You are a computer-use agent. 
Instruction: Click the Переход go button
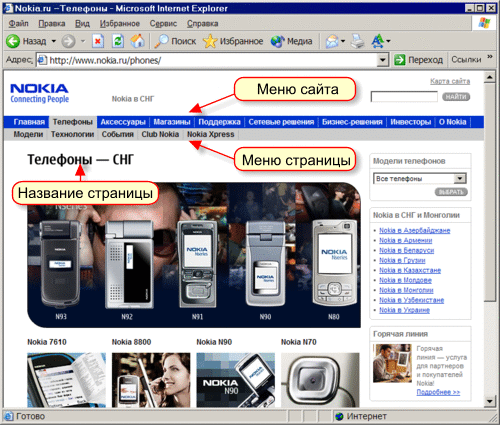[419, 60]
